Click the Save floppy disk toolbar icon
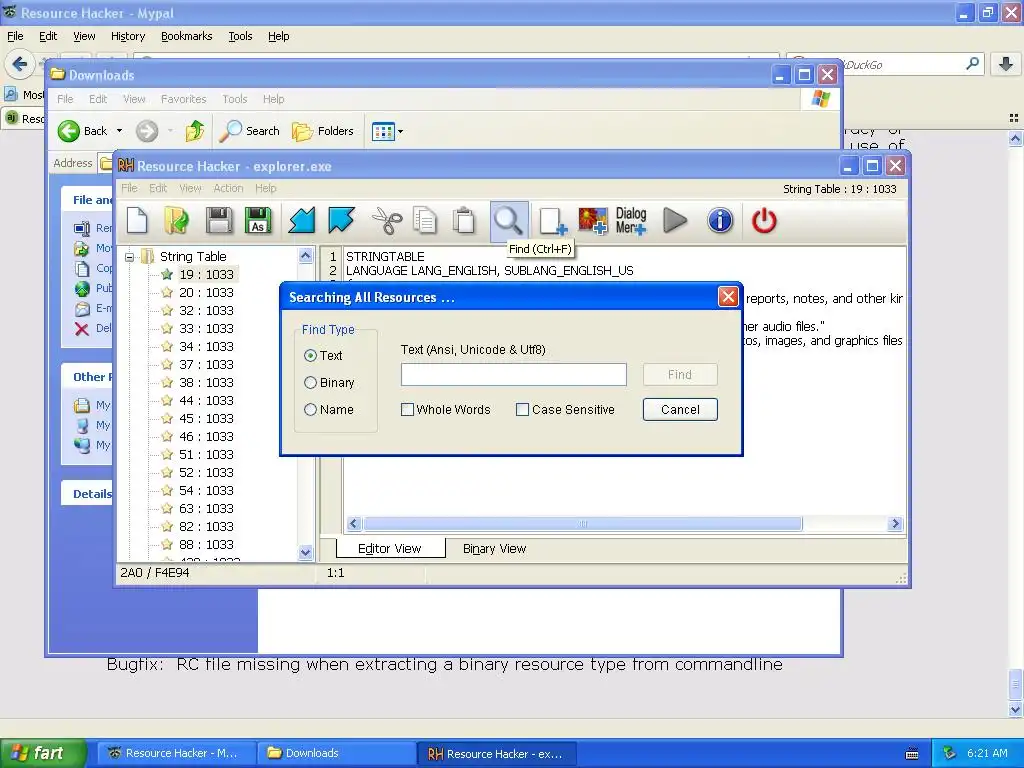 (218, 220)
